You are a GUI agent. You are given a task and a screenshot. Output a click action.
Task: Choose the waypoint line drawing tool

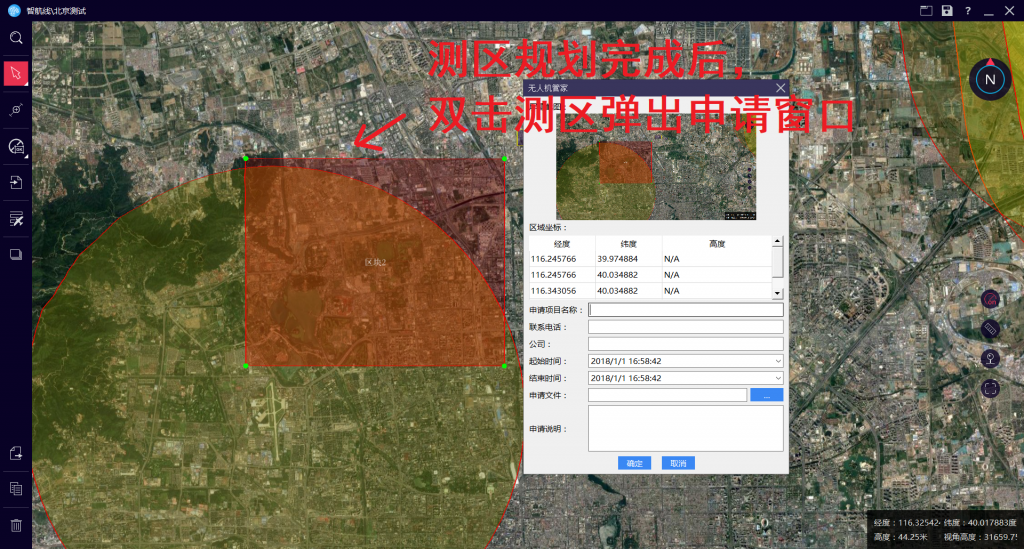click(x=16, y=110)
